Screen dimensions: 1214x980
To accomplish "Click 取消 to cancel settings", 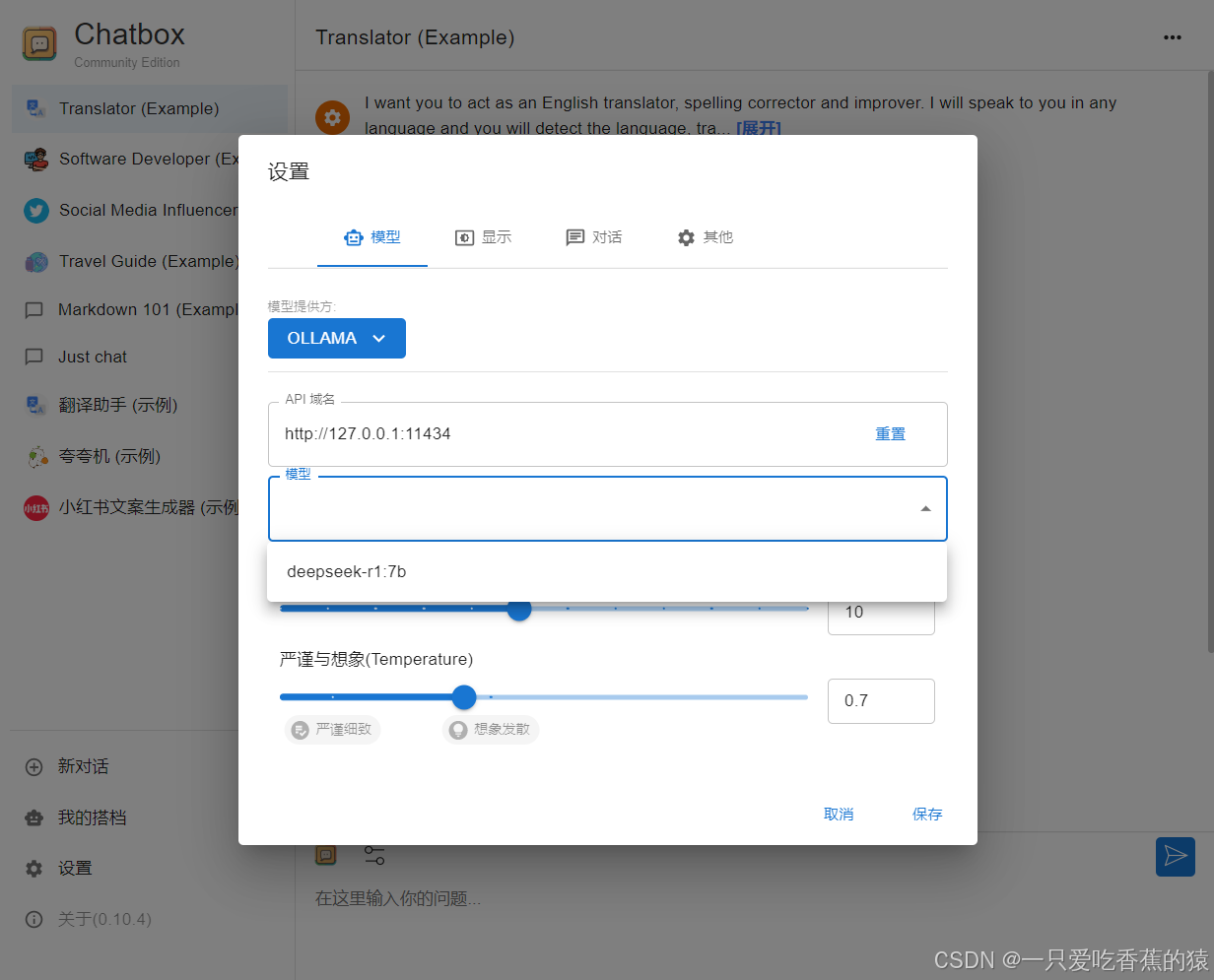I will (x=839, y=815).
